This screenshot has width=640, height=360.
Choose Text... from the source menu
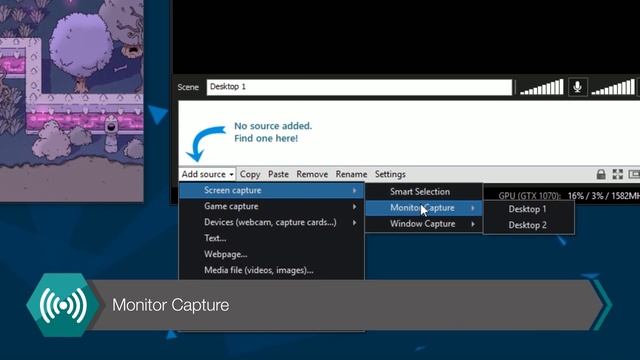click(x=271, y=238)
